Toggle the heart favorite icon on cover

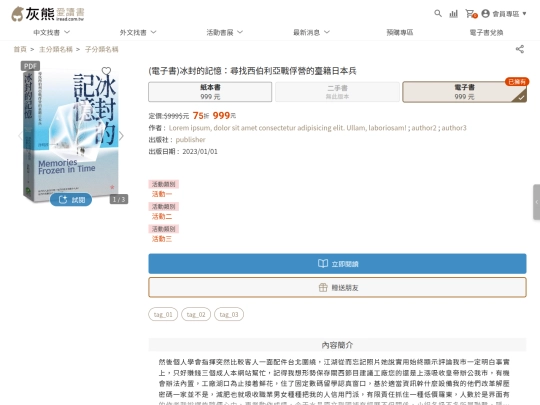click(x=106, y=71)
